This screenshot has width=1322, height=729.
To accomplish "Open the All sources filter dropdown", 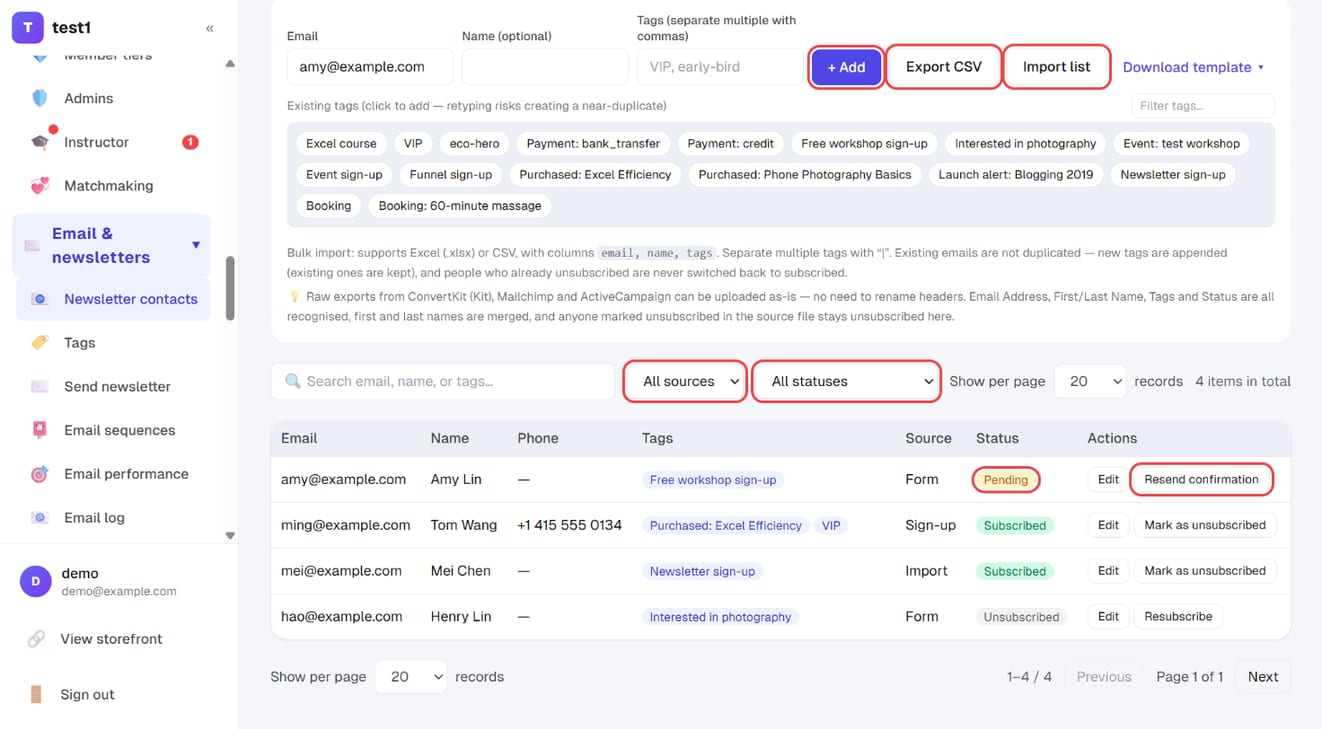I will pyautogui.click(x=686, y=381).
